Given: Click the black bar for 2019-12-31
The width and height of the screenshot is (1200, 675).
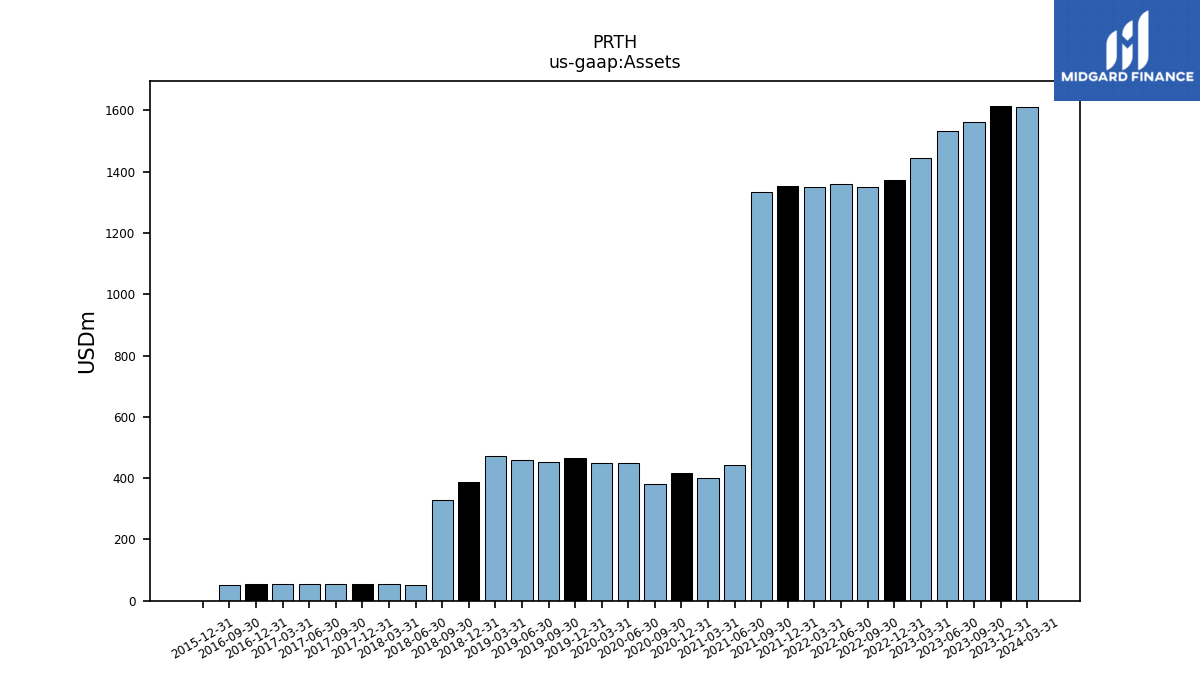Looking at the screenshot, I should [575, 529].
